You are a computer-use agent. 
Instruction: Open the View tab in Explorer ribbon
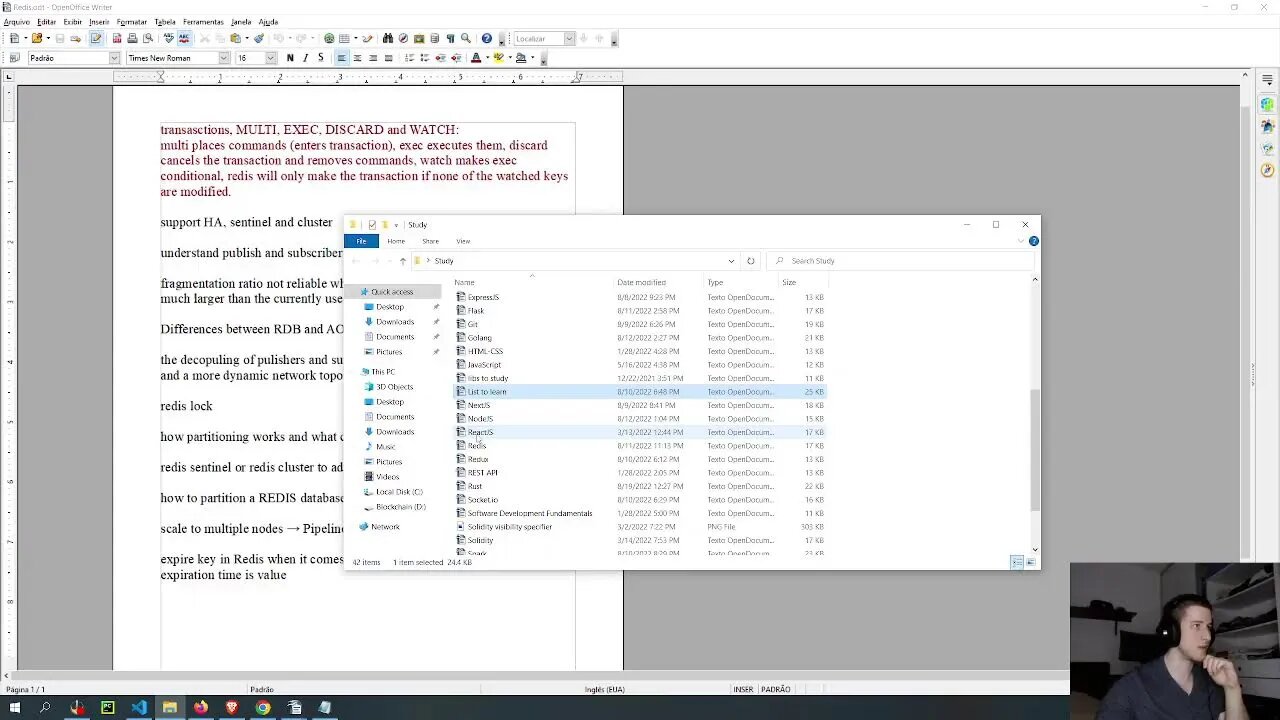(x=463, y=241)
